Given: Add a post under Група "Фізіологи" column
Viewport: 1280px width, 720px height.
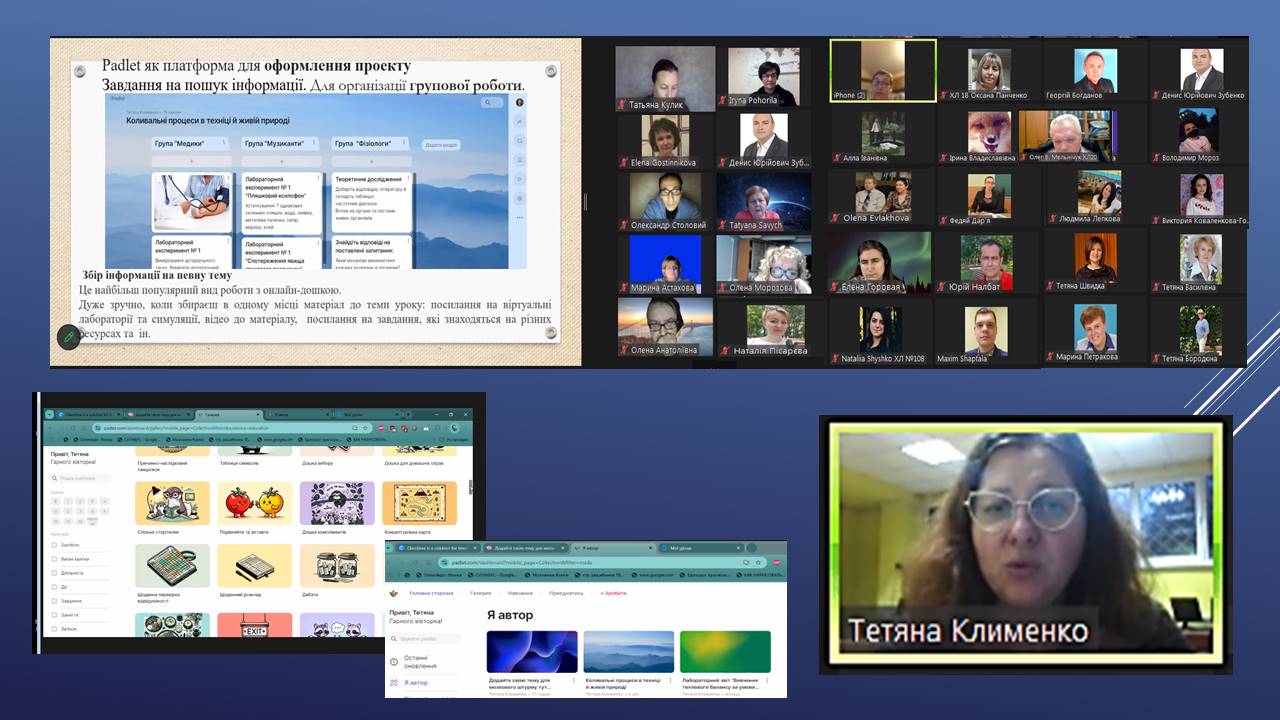Looking at the screenshot, I should click(372, 162).
